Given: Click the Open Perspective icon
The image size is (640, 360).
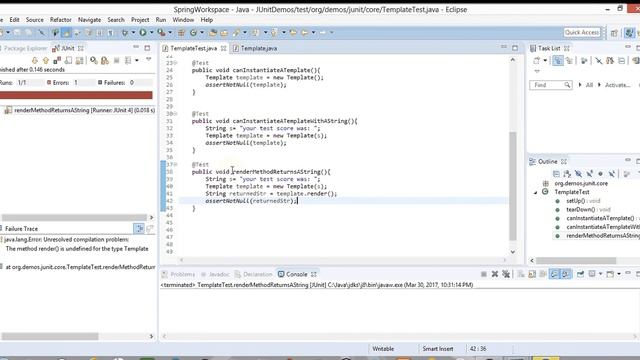Looking at the screenshot, I should pyautogui.click(x=614, y=33).
